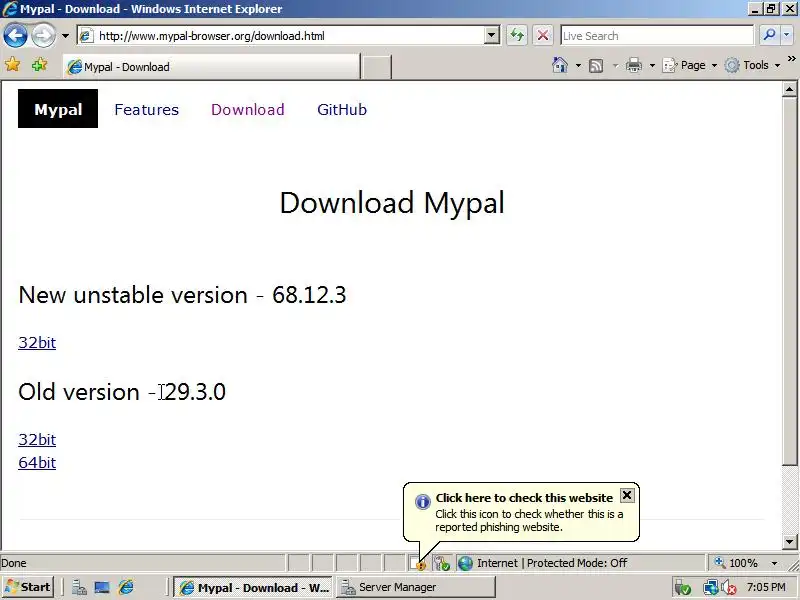The image size is (800, 600).
Task: Expand the Home button dropdown arrow
Action: (578, 65)
